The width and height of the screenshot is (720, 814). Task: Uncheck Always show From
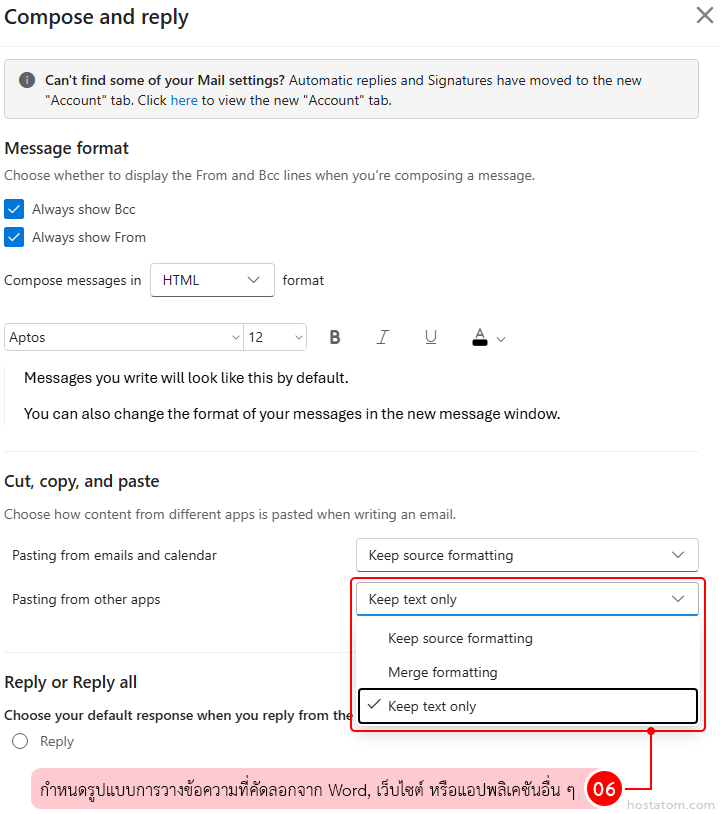click(x=14, y=237)
